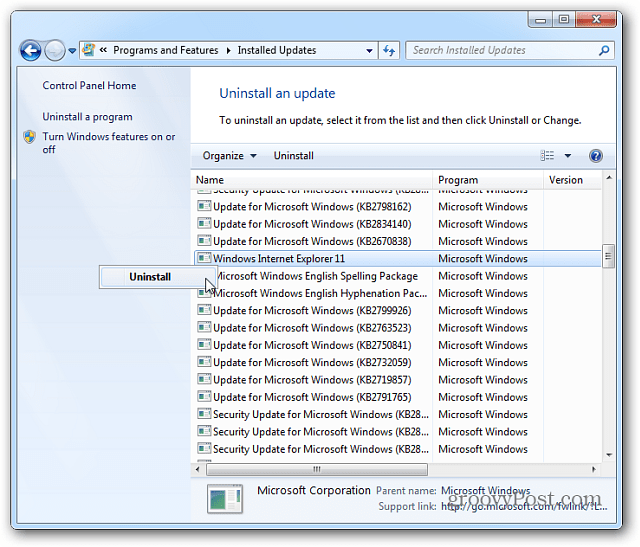Open Turn Windows features on or off

click(109, 142)
